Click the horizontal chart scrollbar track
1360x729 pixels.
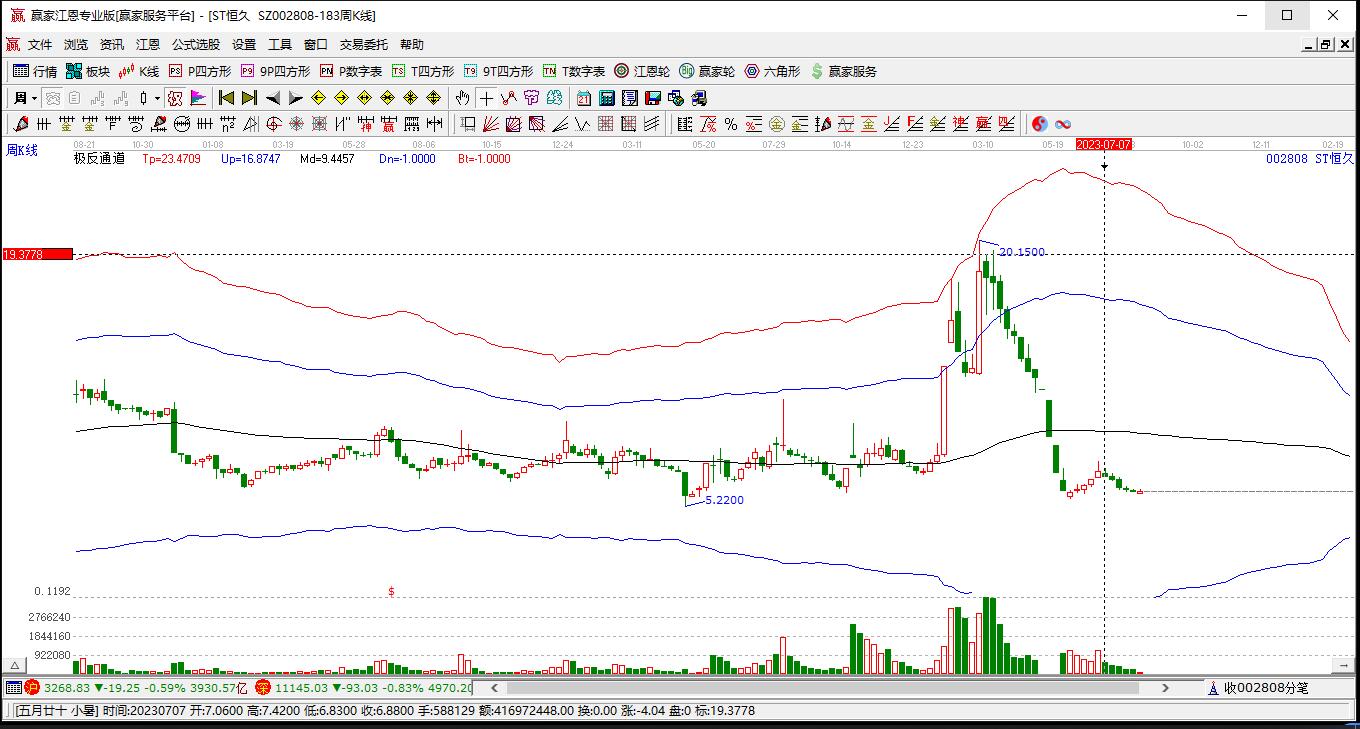point(823,688)
